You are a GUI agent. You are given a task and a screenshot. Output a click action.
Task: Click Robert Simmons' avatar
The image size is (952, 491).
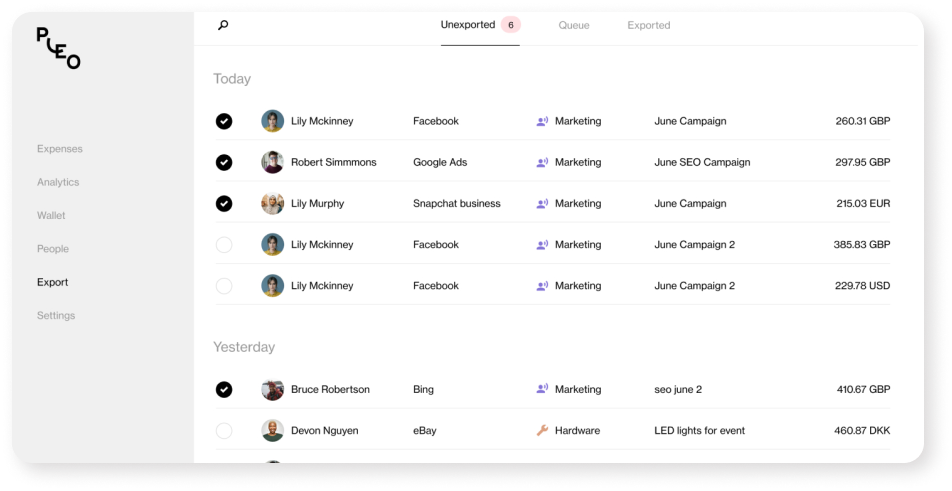[x=273, y=162]
